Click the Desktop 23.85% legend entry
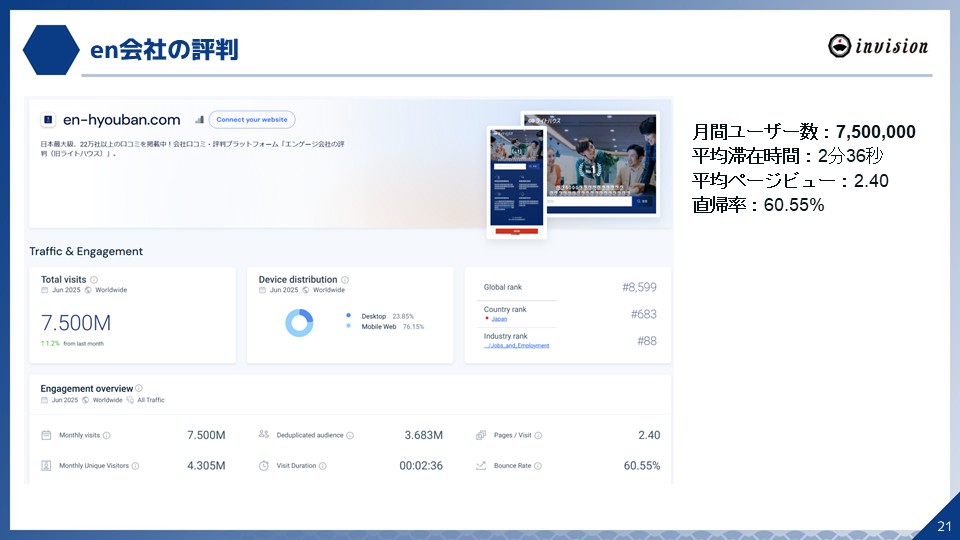This screenshot has height=540, width=960. click(380, 316)
